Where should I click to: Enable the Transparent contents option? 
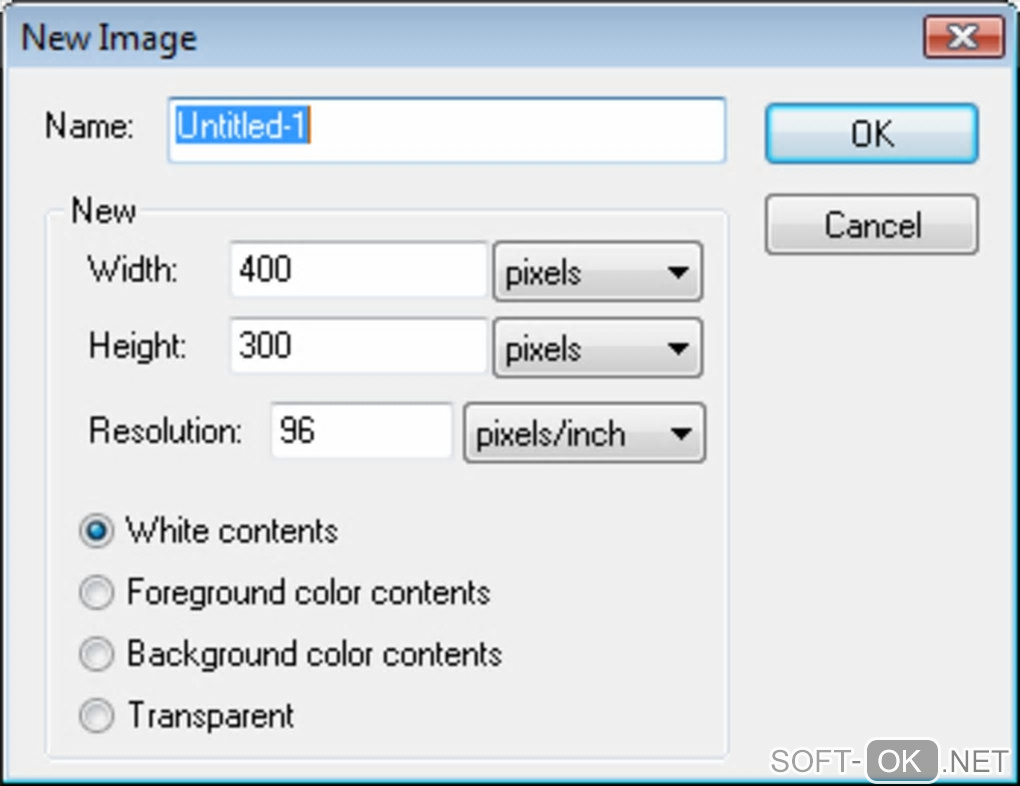(x=97, y=716)
